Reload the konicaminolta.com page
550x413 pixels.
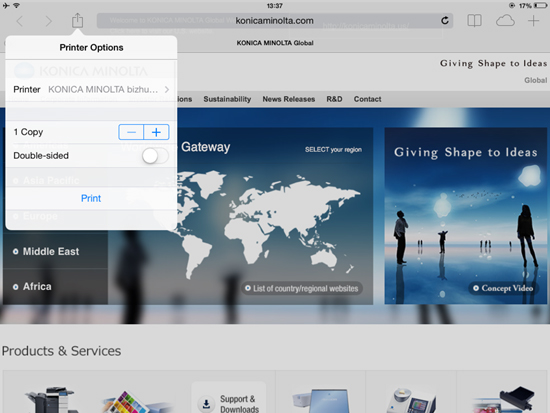pos(445,21)
